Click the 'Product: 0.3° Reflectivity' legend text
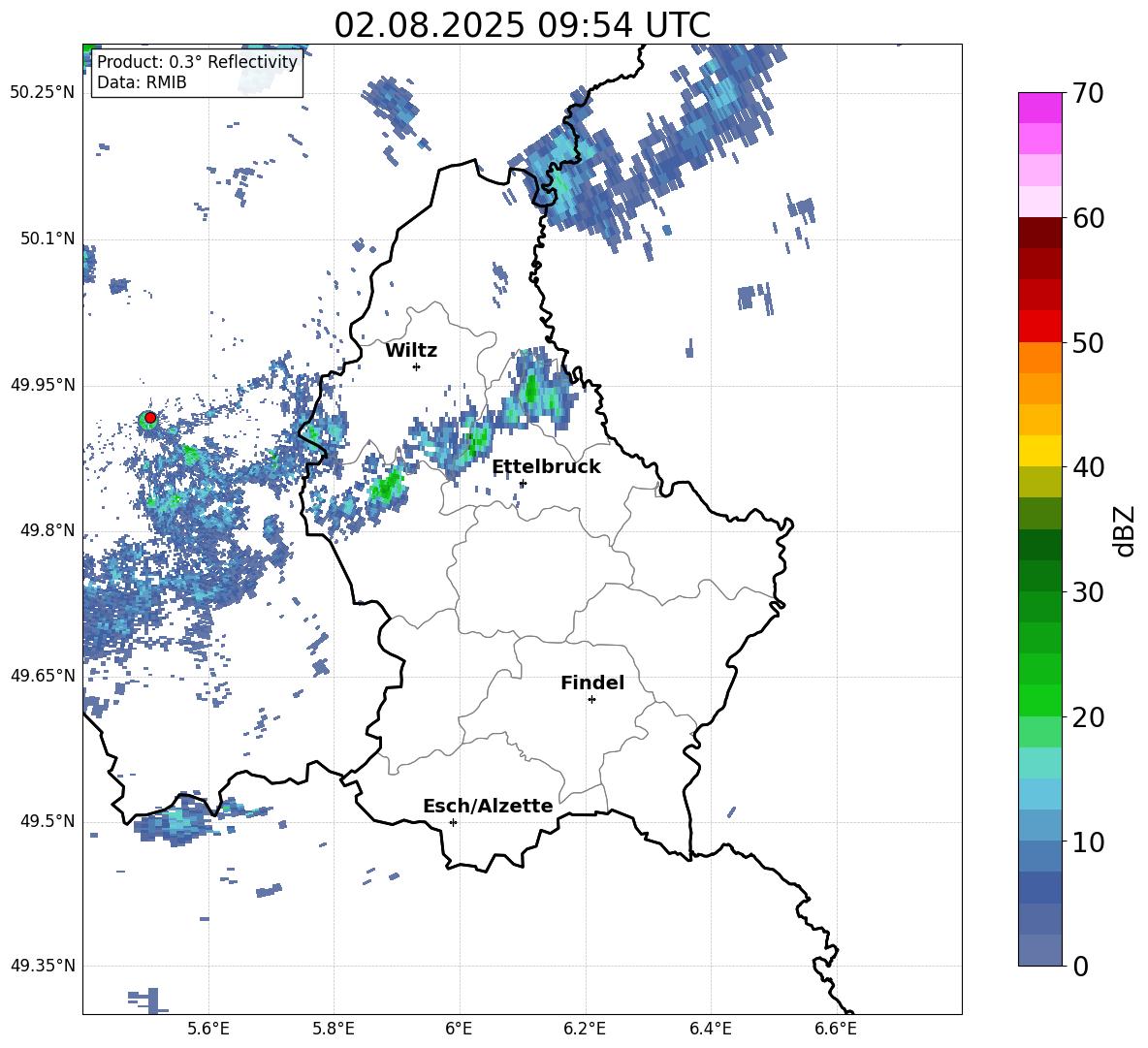 (197, 61)
